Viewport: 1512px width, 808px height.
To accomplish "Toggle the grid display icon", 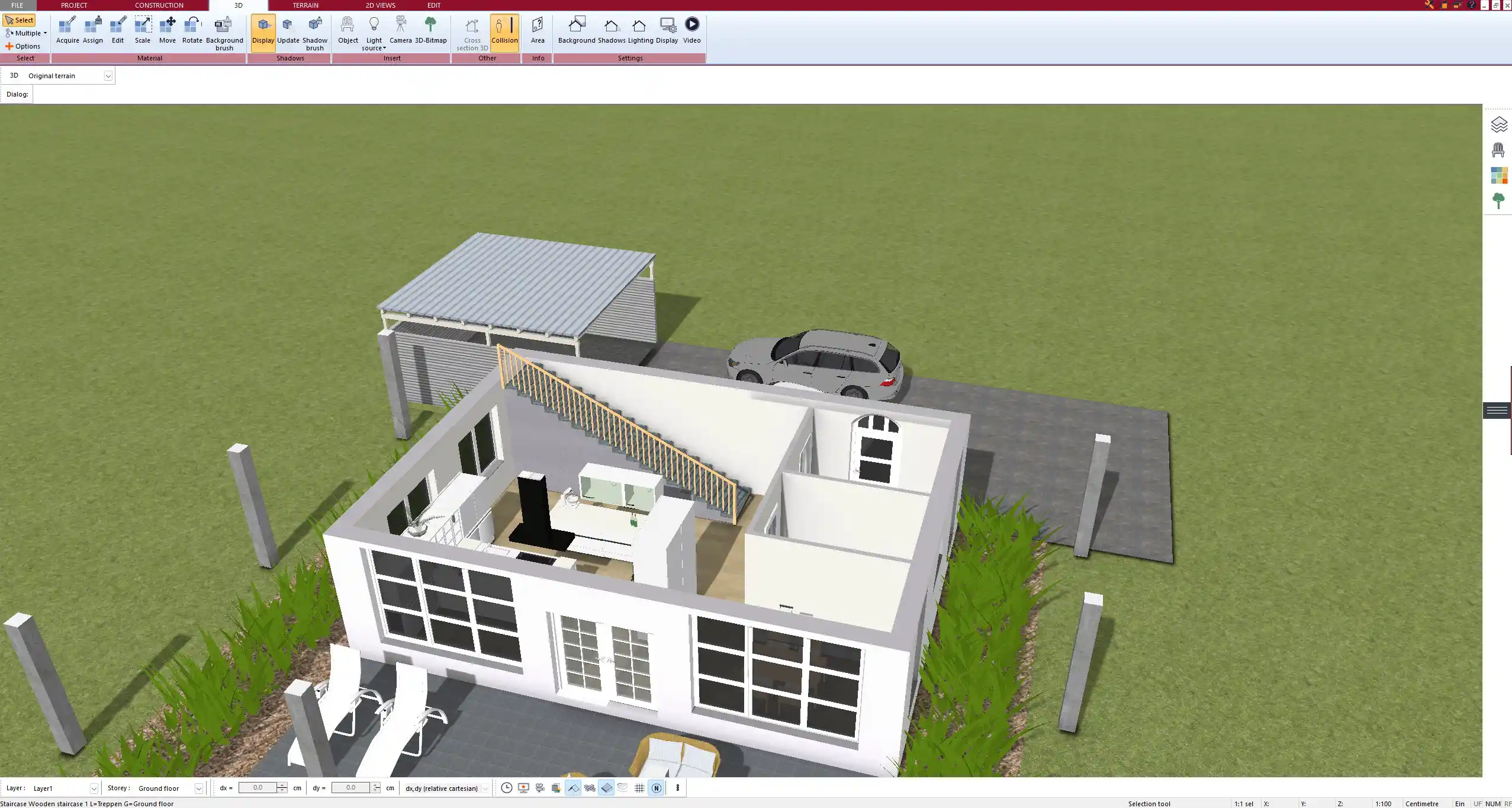I will click(x=639, y=788).
